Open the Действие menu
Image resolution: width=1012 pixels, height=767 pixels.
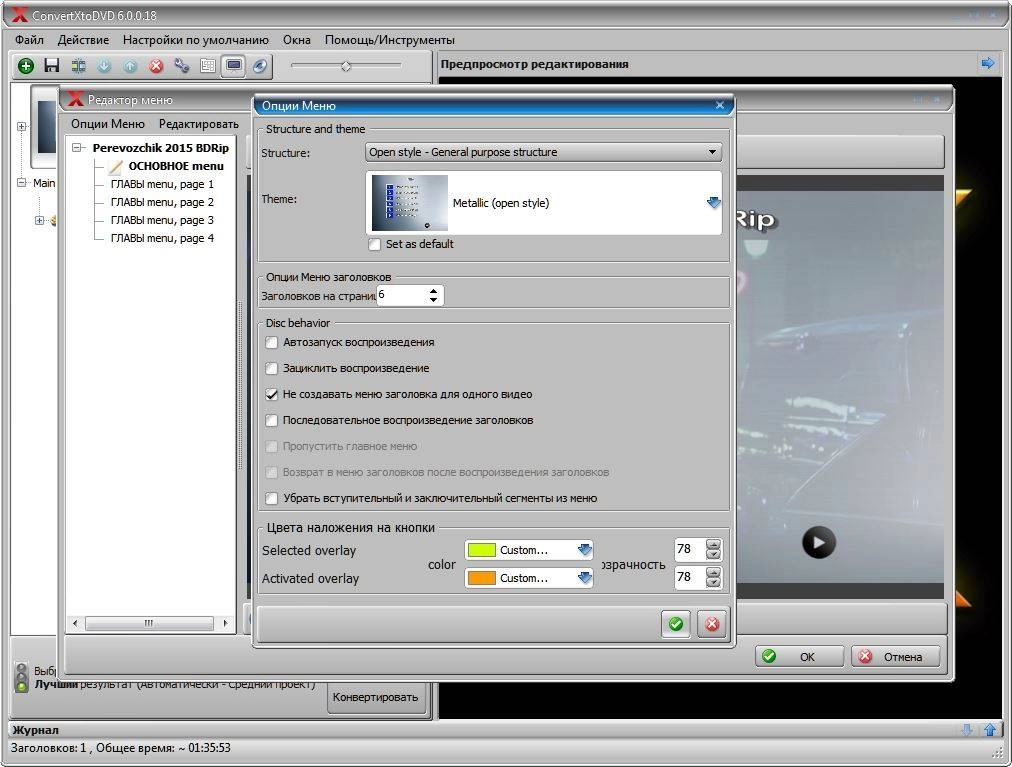(83, 40)
